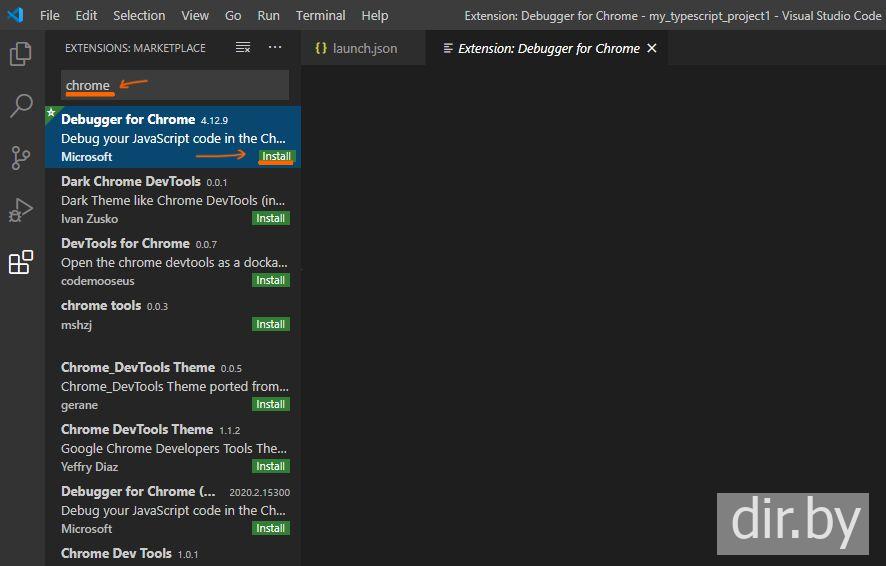
Task: Install DevTools for Chrome extension
Action: point(270,280)
